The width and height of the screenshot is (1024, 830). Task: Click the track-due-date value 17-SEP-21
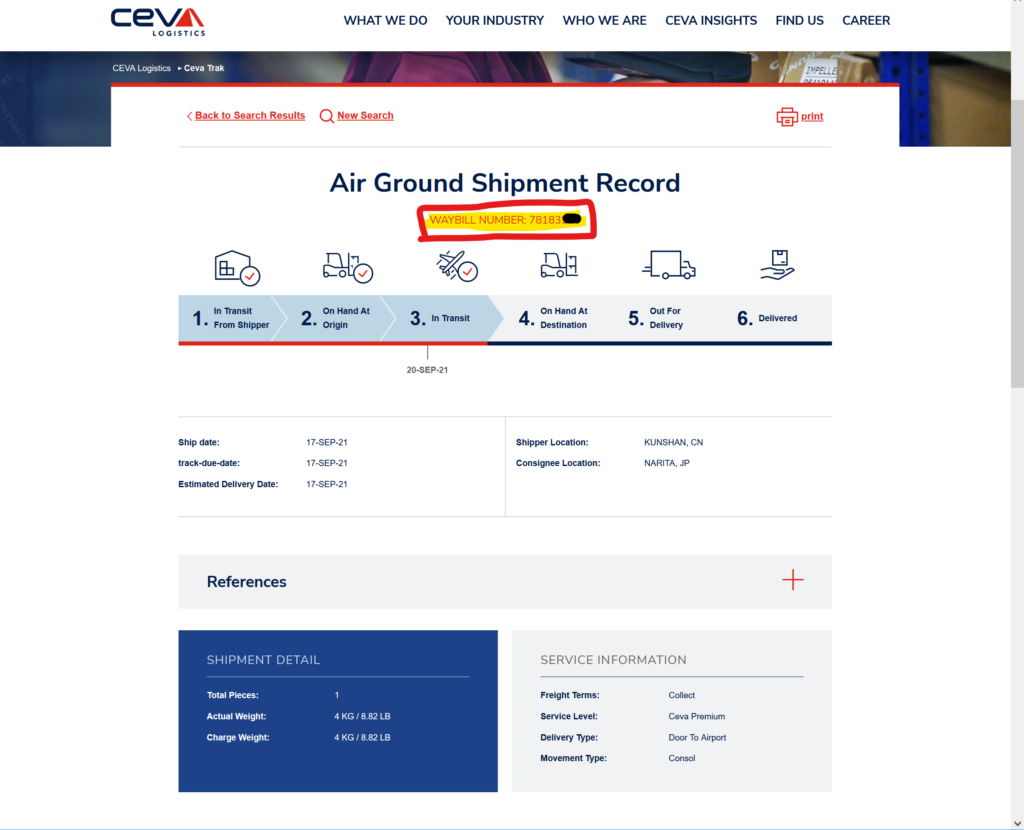point(327,463)
